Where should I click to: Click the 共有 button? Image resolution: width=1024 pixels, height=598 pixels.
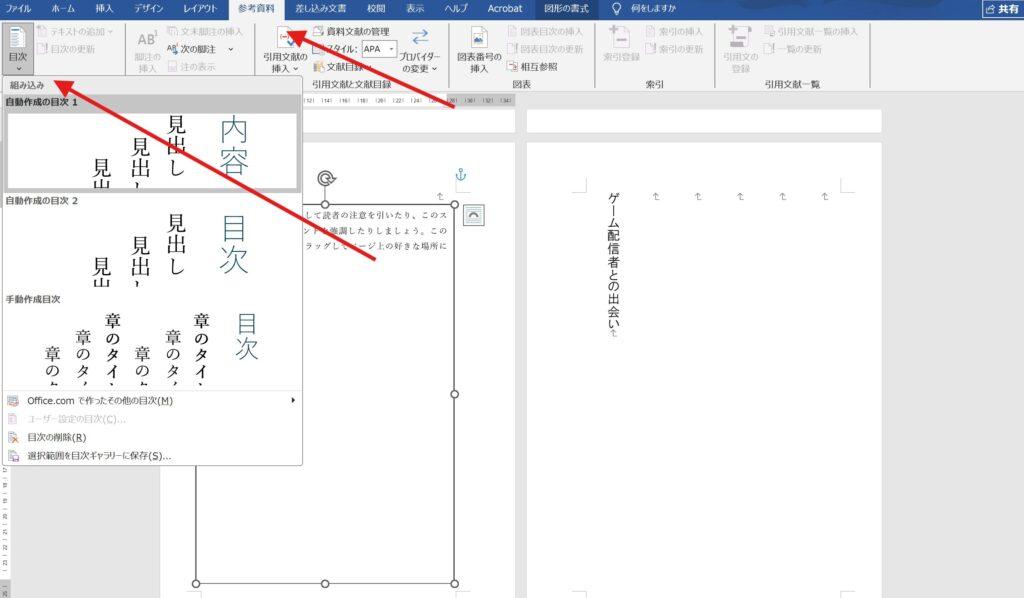pyautogui.click(x=1003, y=9)
